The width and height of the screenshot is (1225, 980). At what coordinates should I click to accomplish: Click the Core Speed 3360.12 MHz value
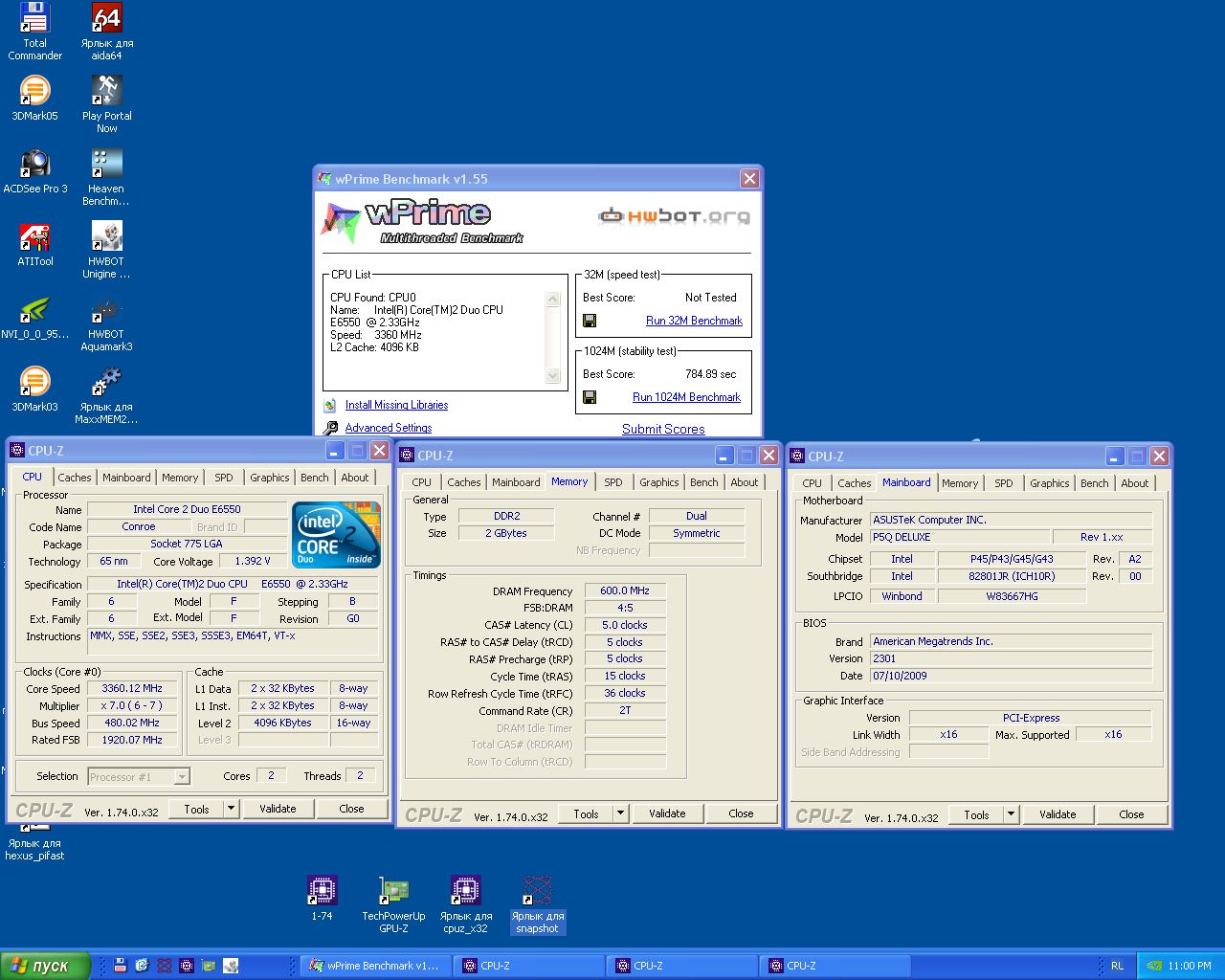coord(132,688)
